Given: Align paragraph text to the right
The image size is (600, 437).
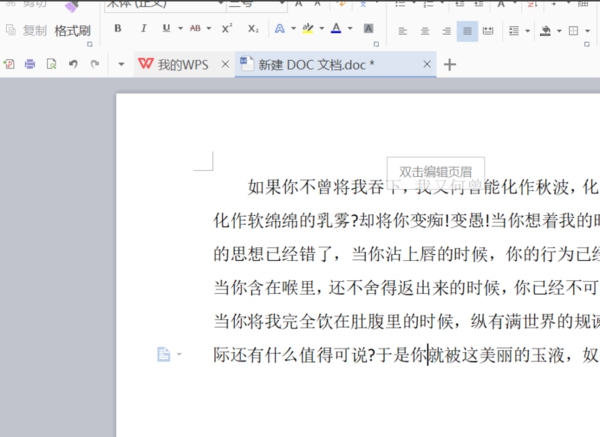Looking at the screenshot, I should (446, 31).
